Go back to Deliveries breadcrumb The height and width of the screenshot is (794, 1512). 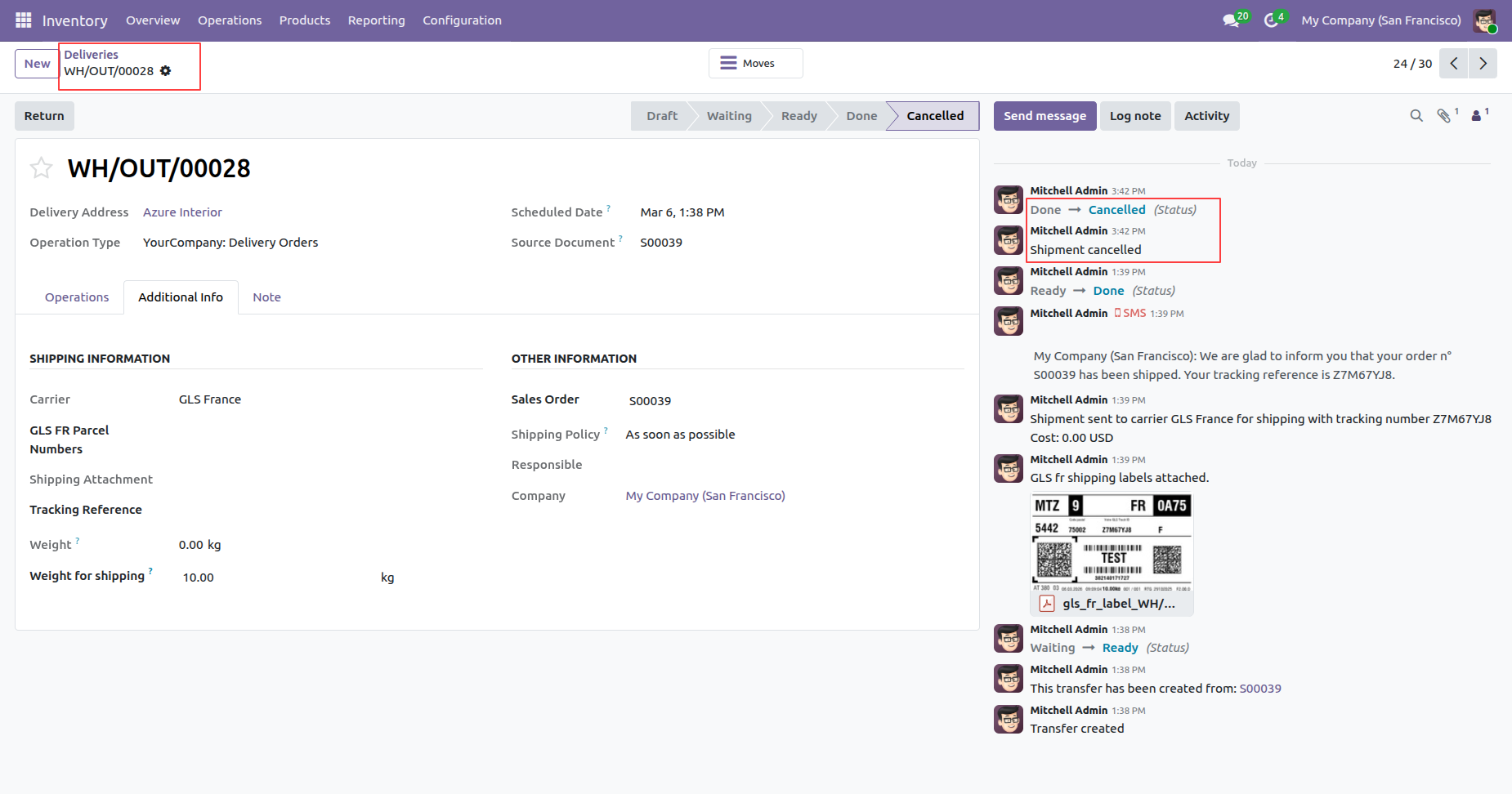click(x=92, y=55)
